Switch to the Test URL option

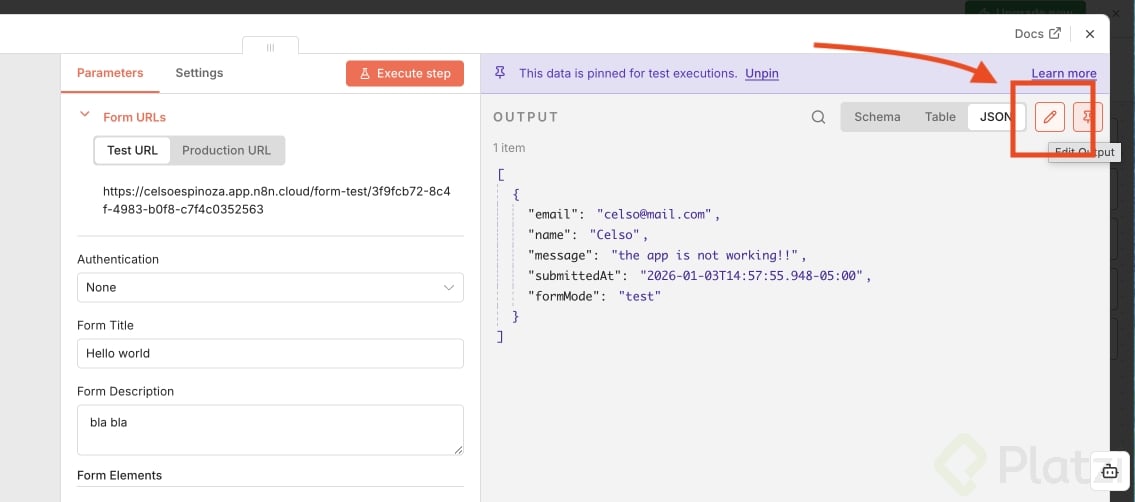pos(132,150)
